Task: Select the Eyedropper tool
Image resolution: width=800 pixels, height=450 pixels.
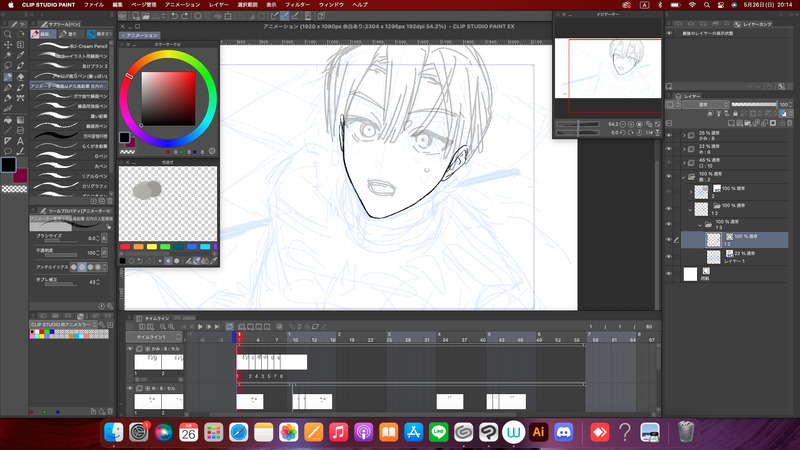Action: pos(20,55)
